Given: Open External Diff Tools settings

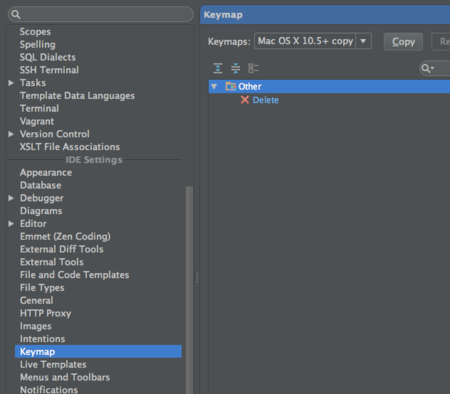Looking at the screenshot, I should pyautogui.click(x=62, y=249).
